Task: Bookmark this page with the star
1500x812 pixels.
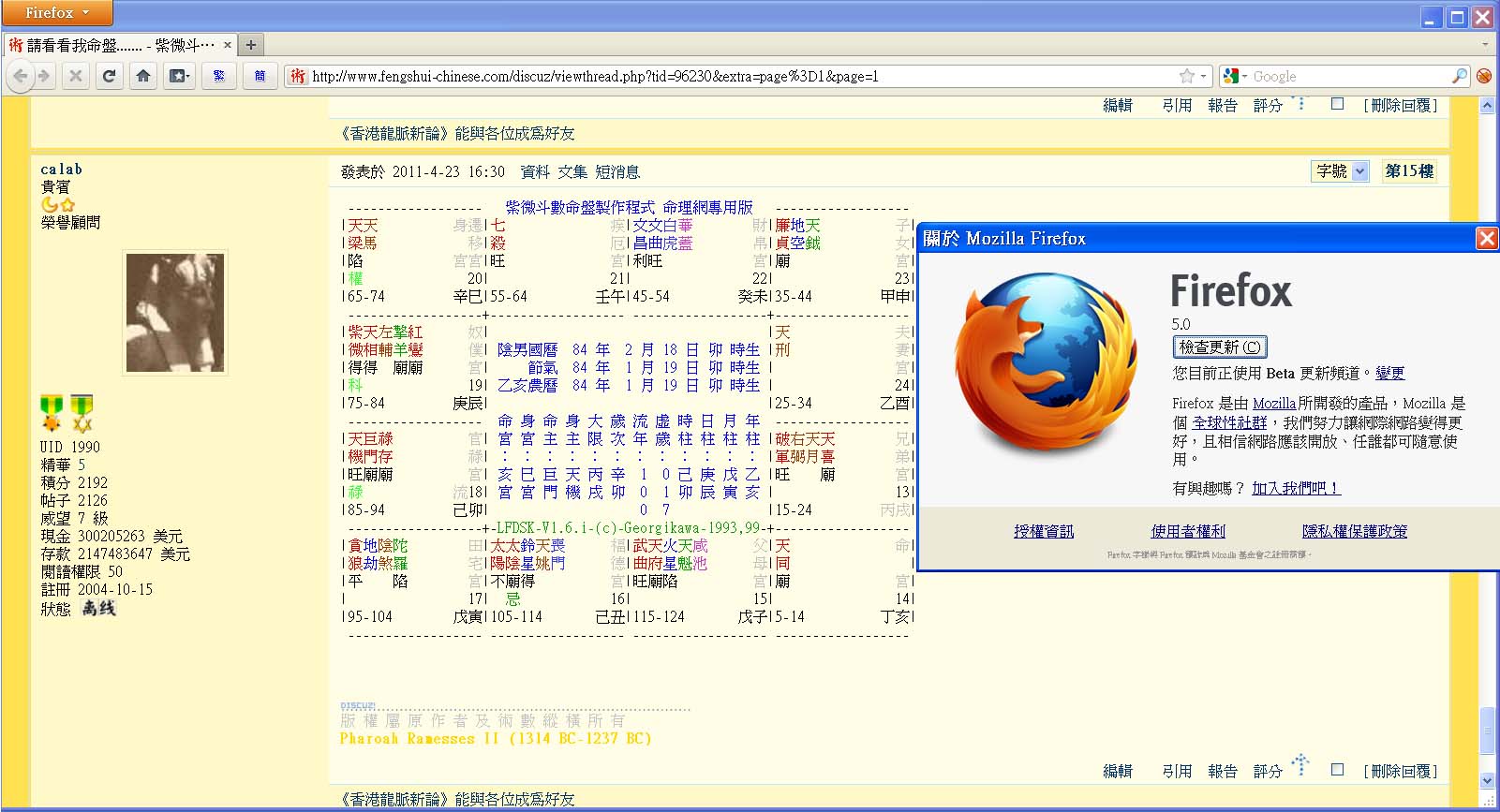Action: [1187, 76]
